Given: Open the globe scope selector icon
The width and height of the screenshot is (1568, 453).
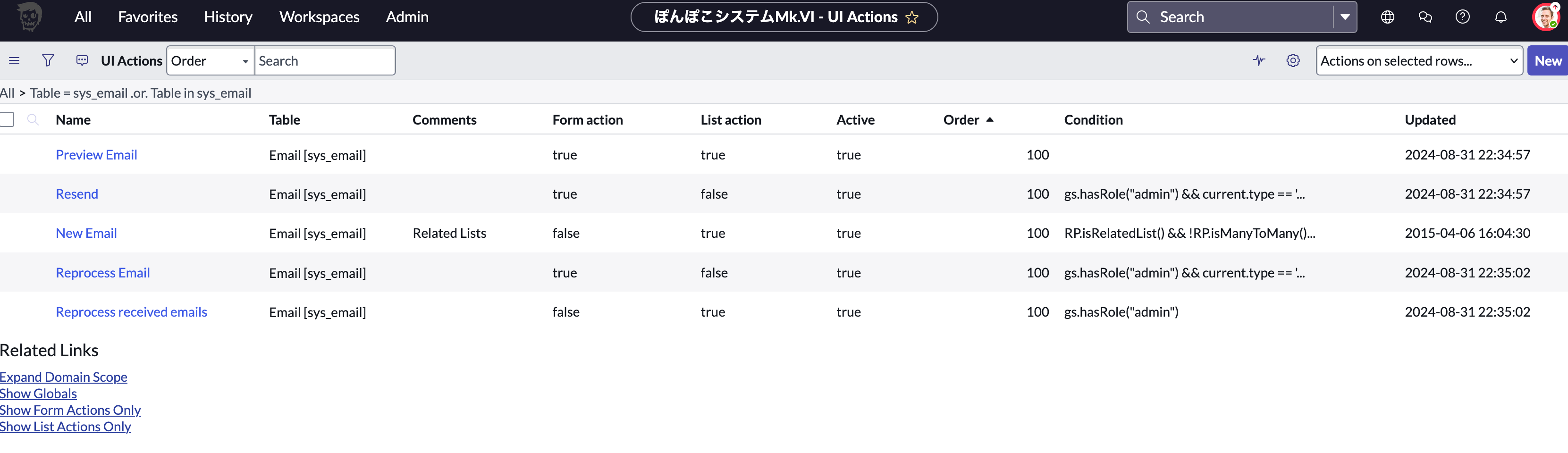Looking at the screenshot, I should pyautogui.click(x=1387, y=17).
